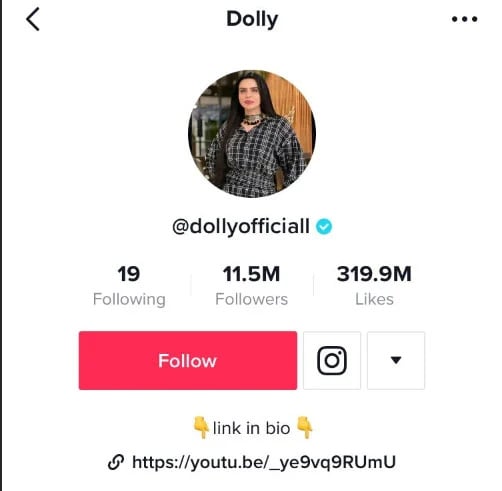
Task: Tap the 'link in bio' text
Action: 252,428
